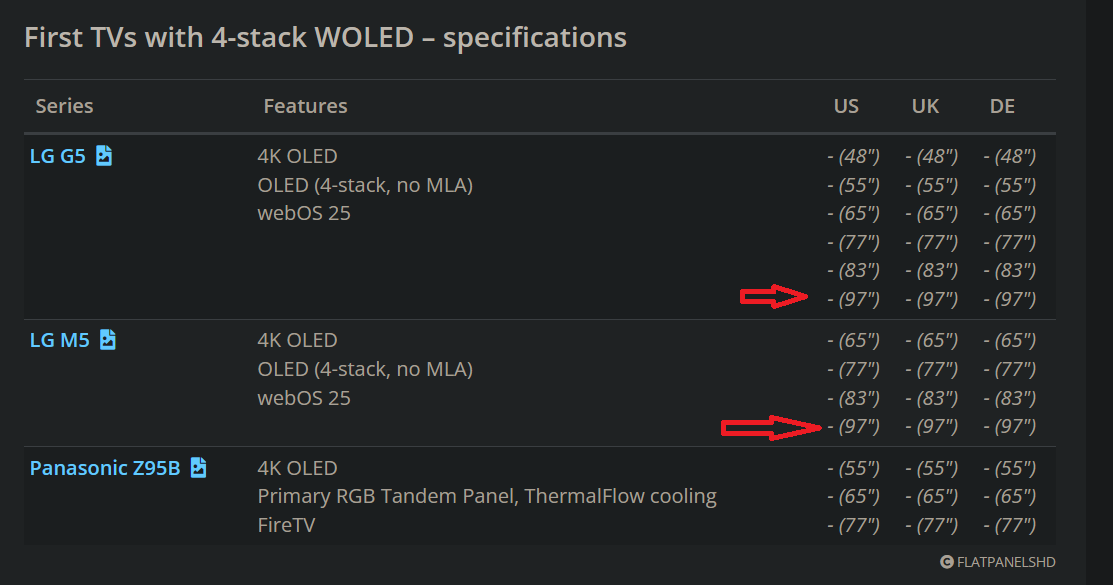
Task: Click the FLATPANELSHD watermark text
Action: pyautogui.click(x=1006, y=562)
